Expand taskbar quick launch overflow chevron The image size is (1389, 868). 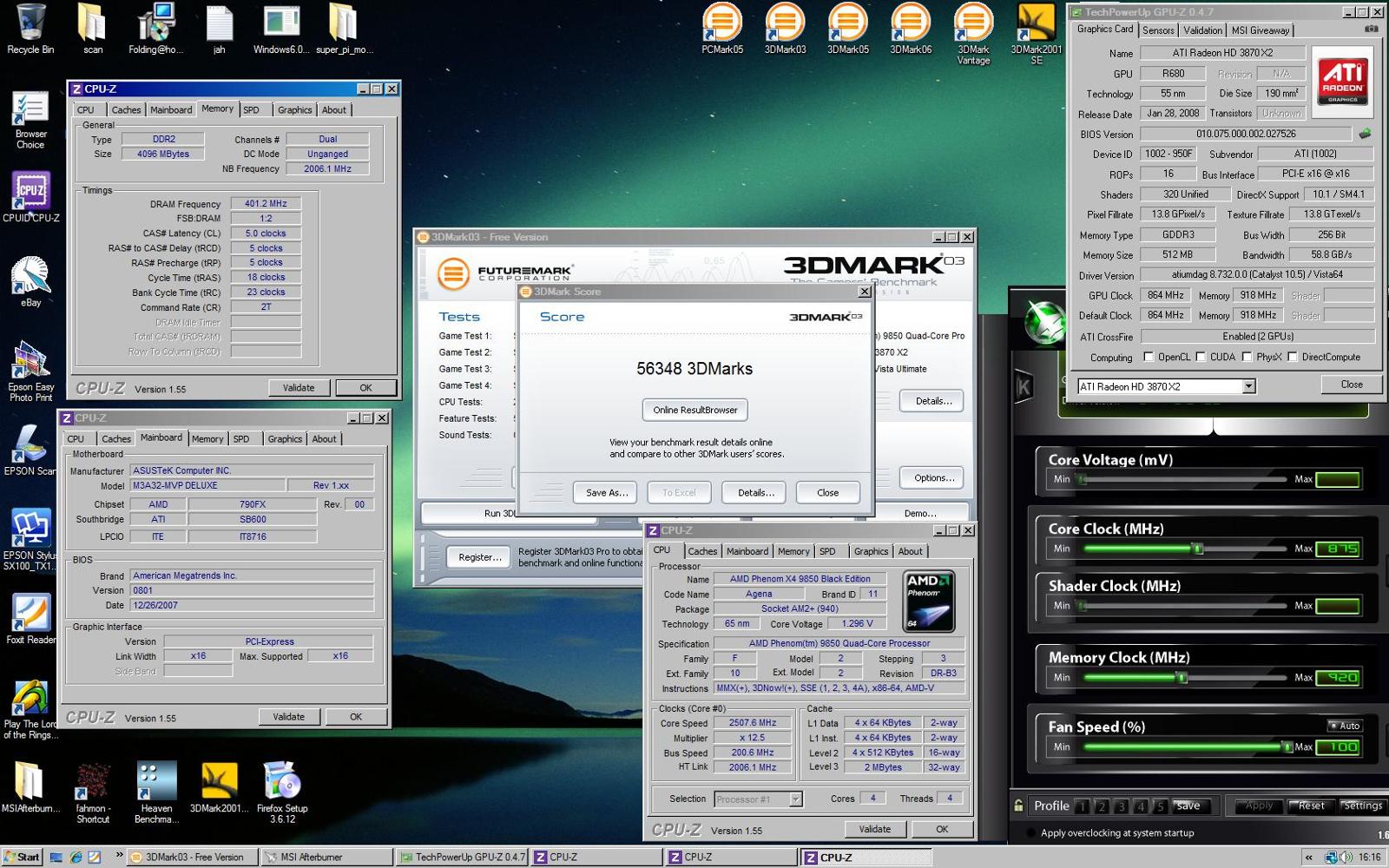[x=119, y=856]
